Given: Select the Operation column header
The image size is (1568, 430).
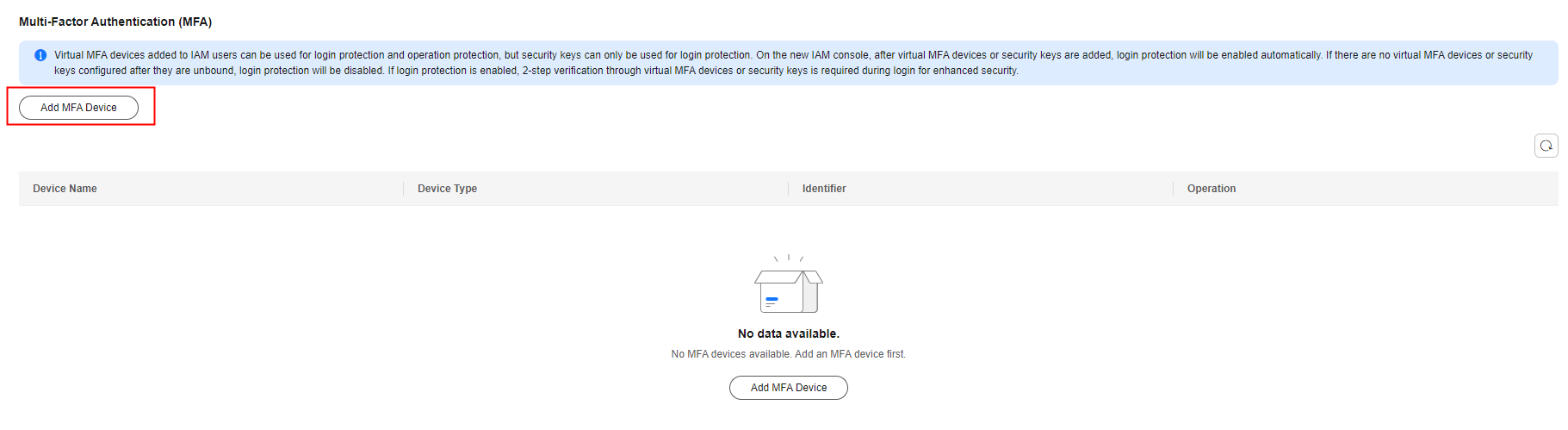Looking at the screenshot, I should (x=1211, y=189).
